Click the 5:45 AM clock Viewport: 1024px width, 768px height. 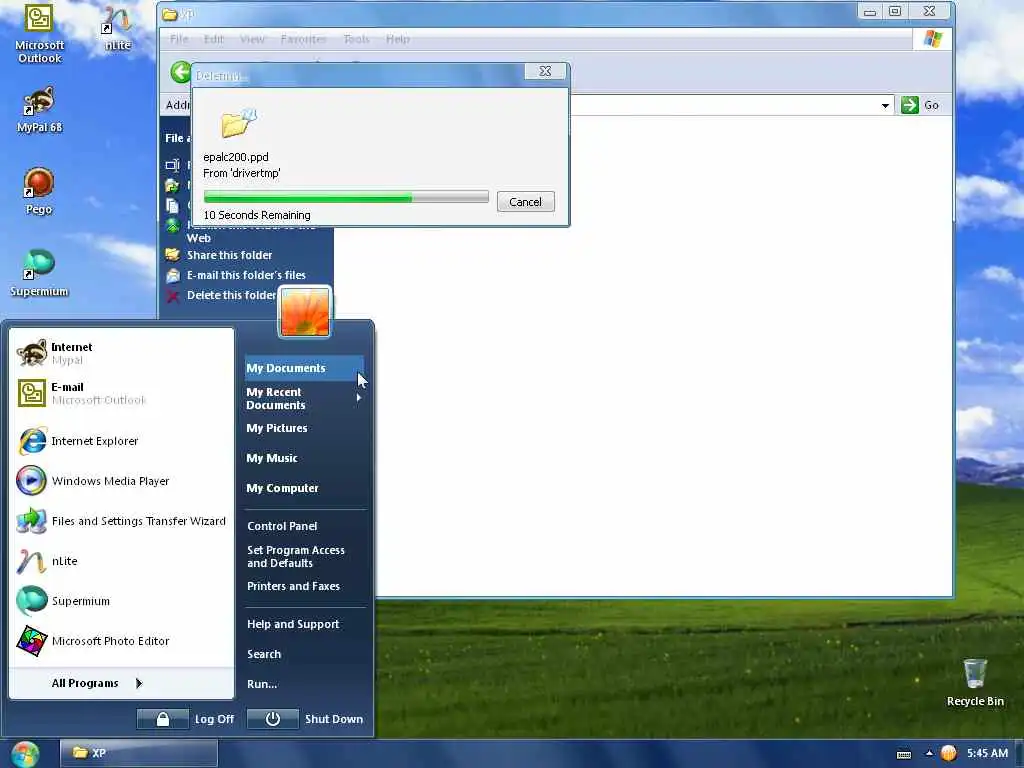tap(987, 753)
